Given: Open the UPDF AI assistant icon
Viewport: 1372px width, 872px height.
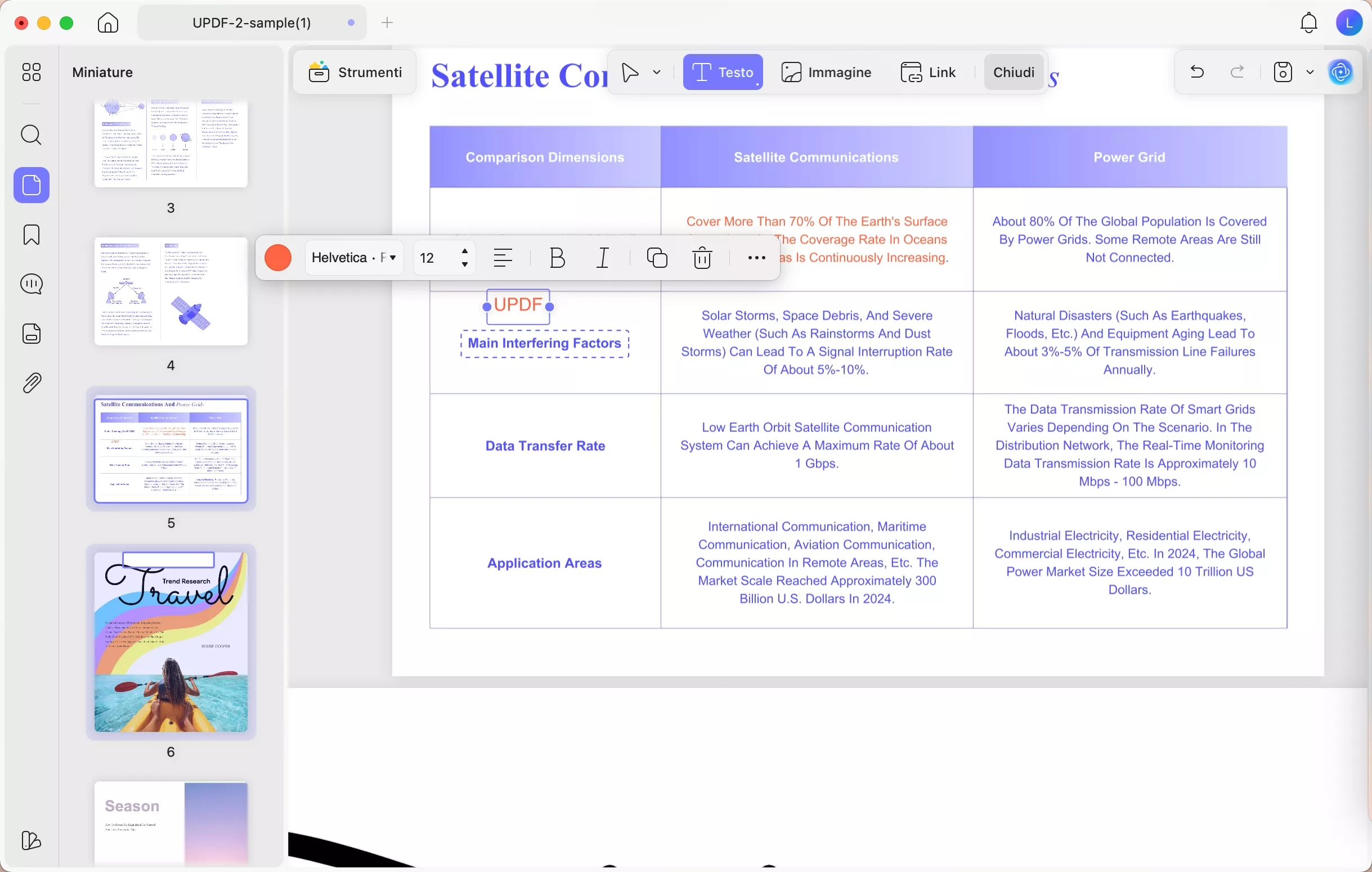Looking at the screenshot, I should click(1340, 73).
